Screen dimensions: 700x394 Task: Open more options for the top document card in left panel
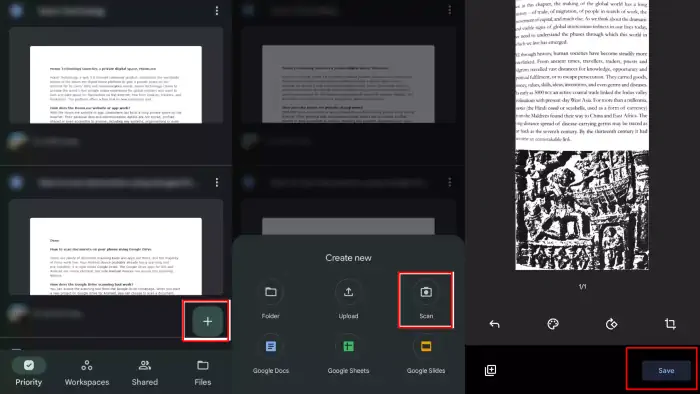click(217, 11)
